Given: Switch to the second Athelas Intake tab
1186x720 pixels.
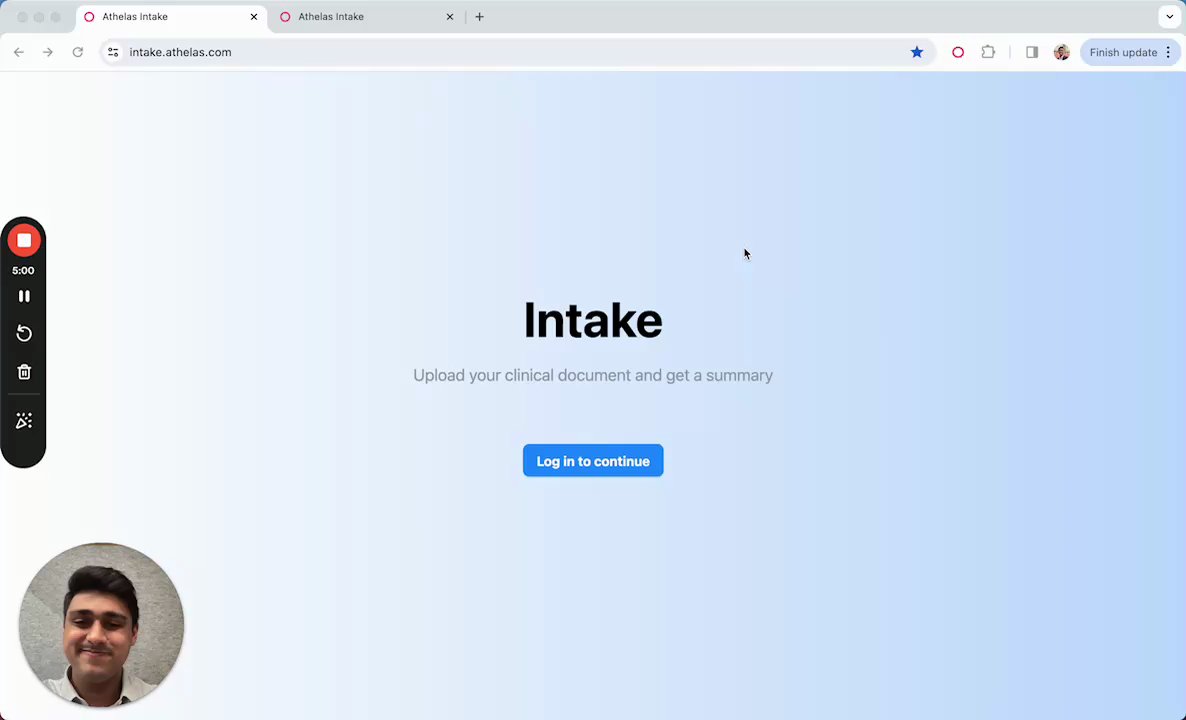Looking at the screenshot, I should click(367, 17).
